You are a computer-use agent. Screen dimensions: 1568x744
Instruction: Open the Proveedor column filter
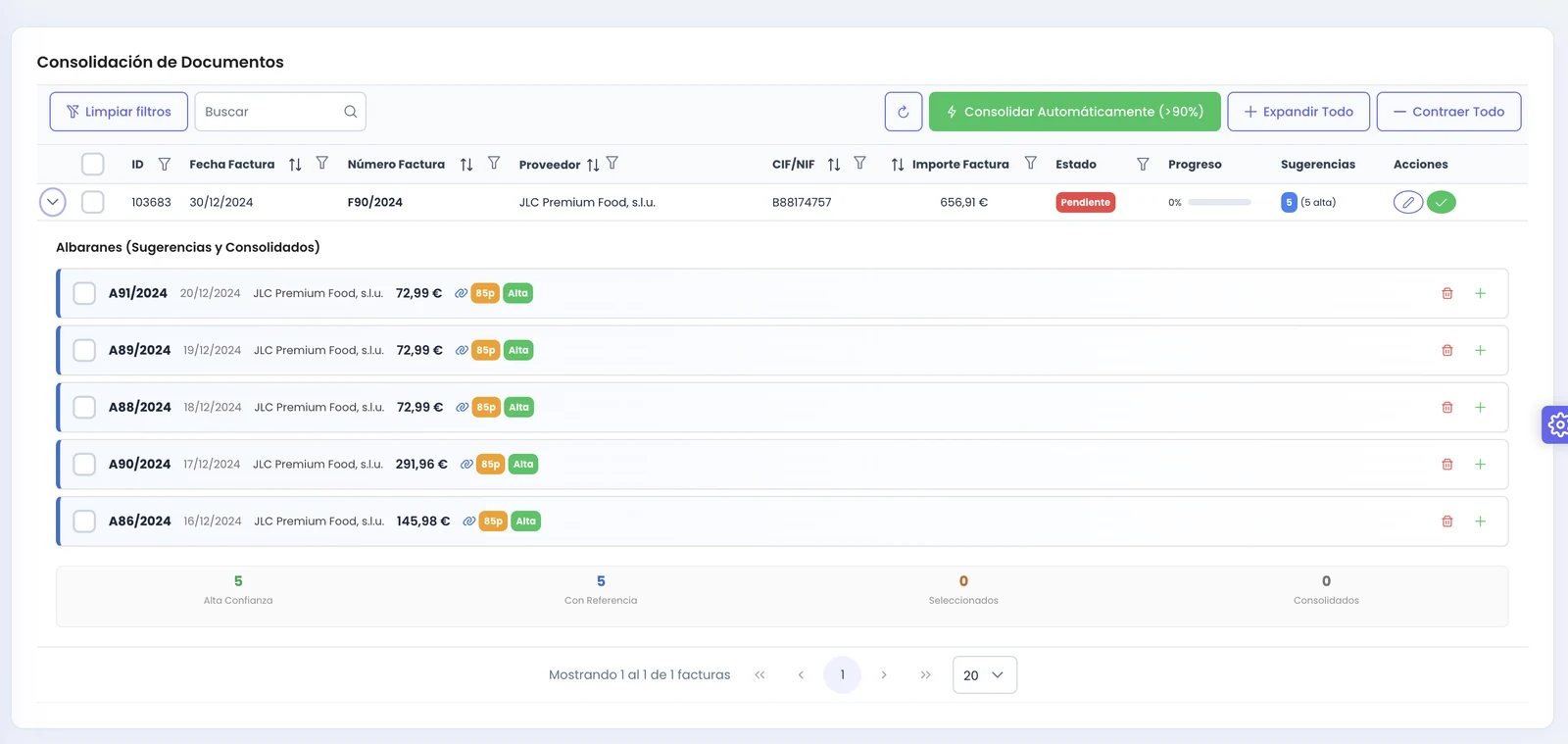click(x=612, y=163)
